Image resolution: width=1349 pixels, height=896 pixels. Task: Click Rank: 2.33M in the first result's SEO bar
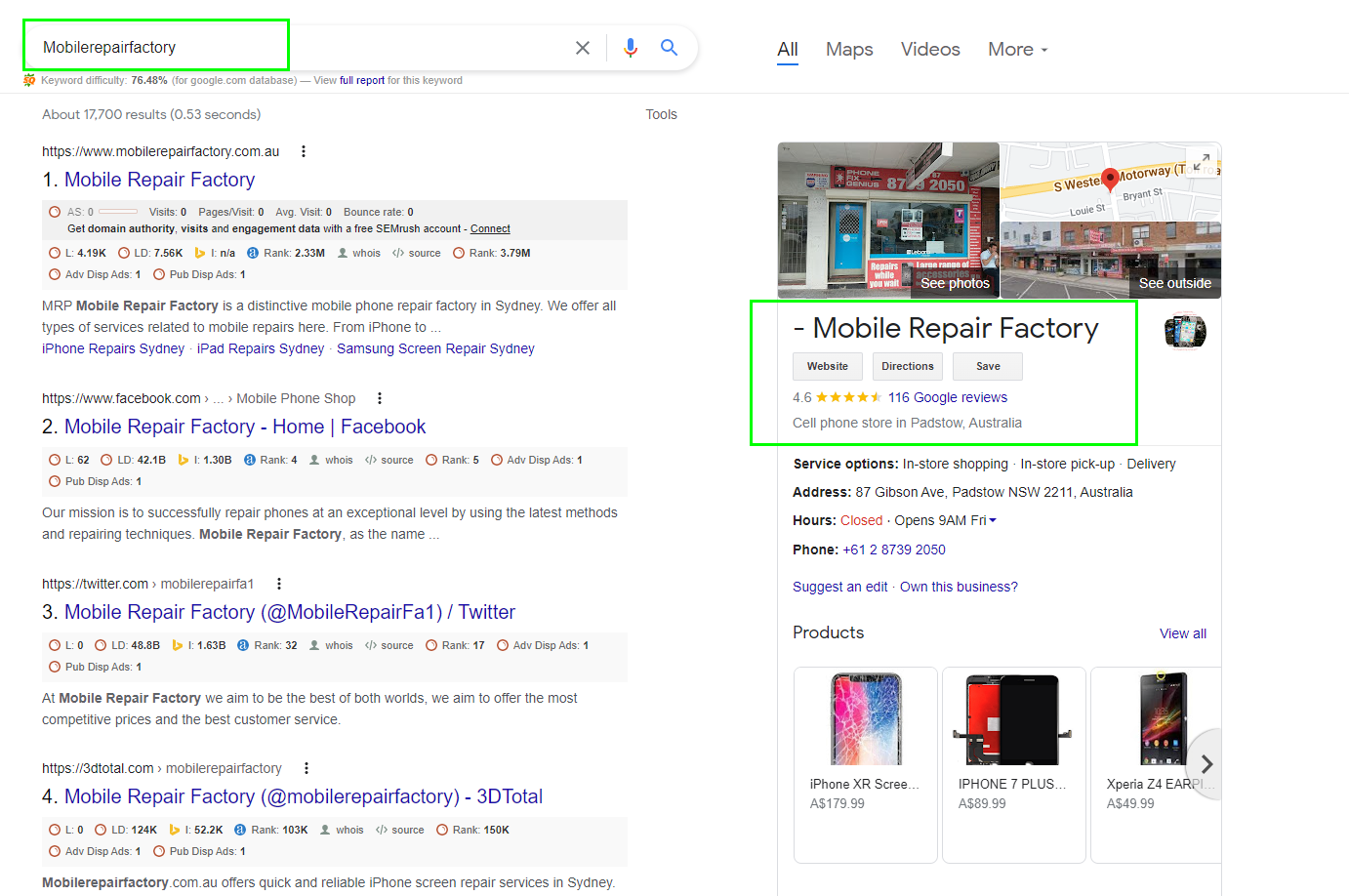click(x=286, y=253)
